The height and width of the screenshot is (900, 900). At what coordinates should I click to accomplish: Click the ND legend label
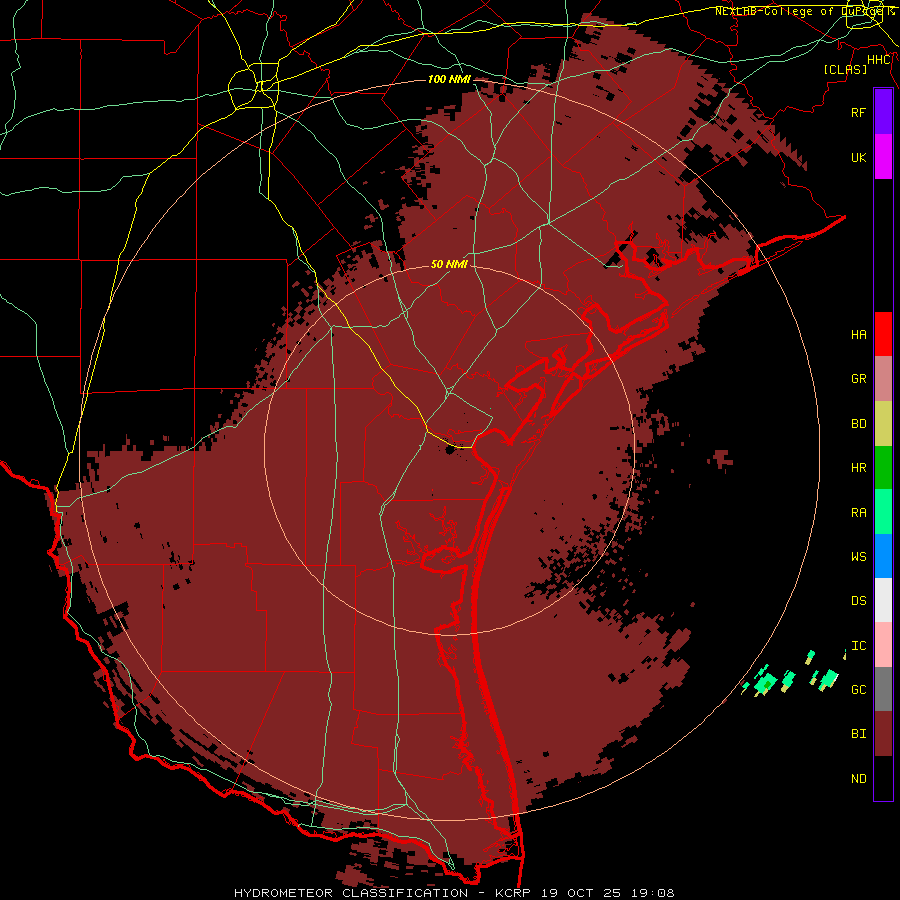pos(858,779)
